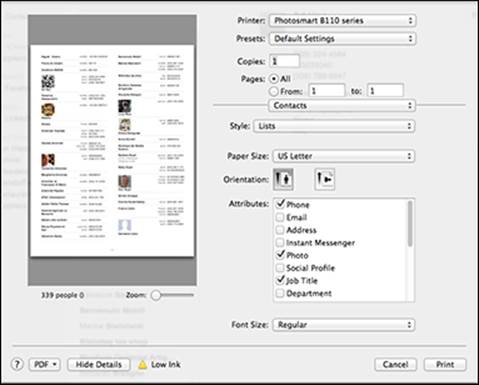Open the PDF menu button
The width and height of the screenshot is (479, 385).
point(45,365)
